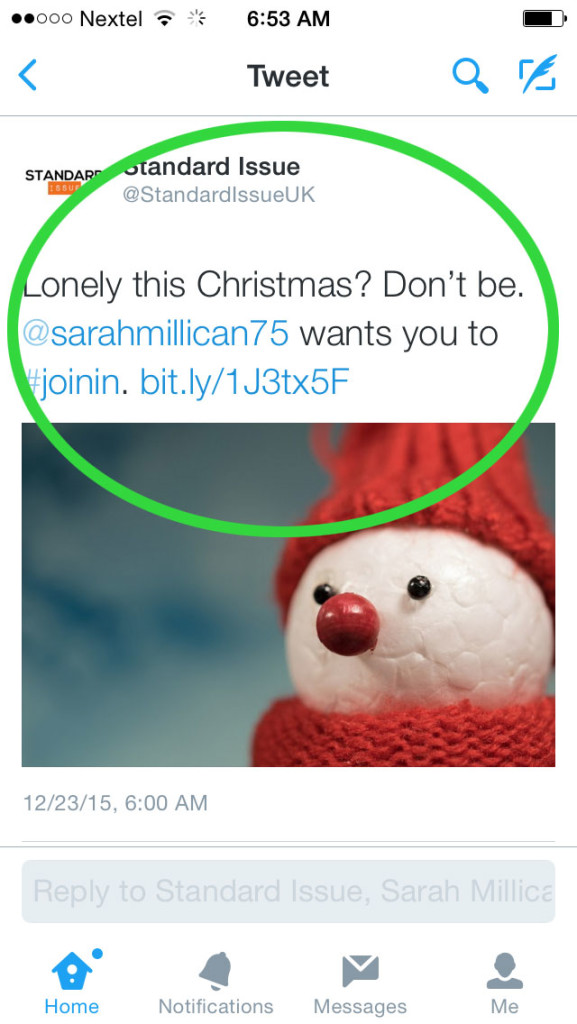Tap the Tweet title in header
This screenshot has height=1024, width=577.
click(x=288, y=76)
